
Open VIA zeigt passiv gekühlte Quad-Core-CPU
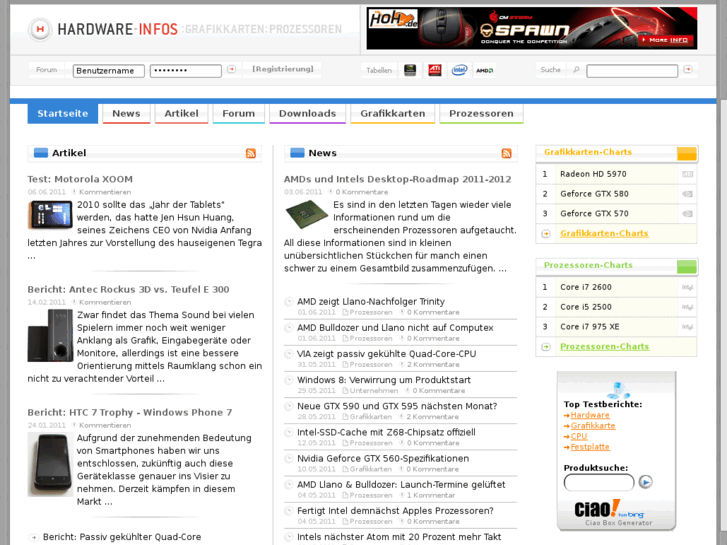click(x=386, y=354)
